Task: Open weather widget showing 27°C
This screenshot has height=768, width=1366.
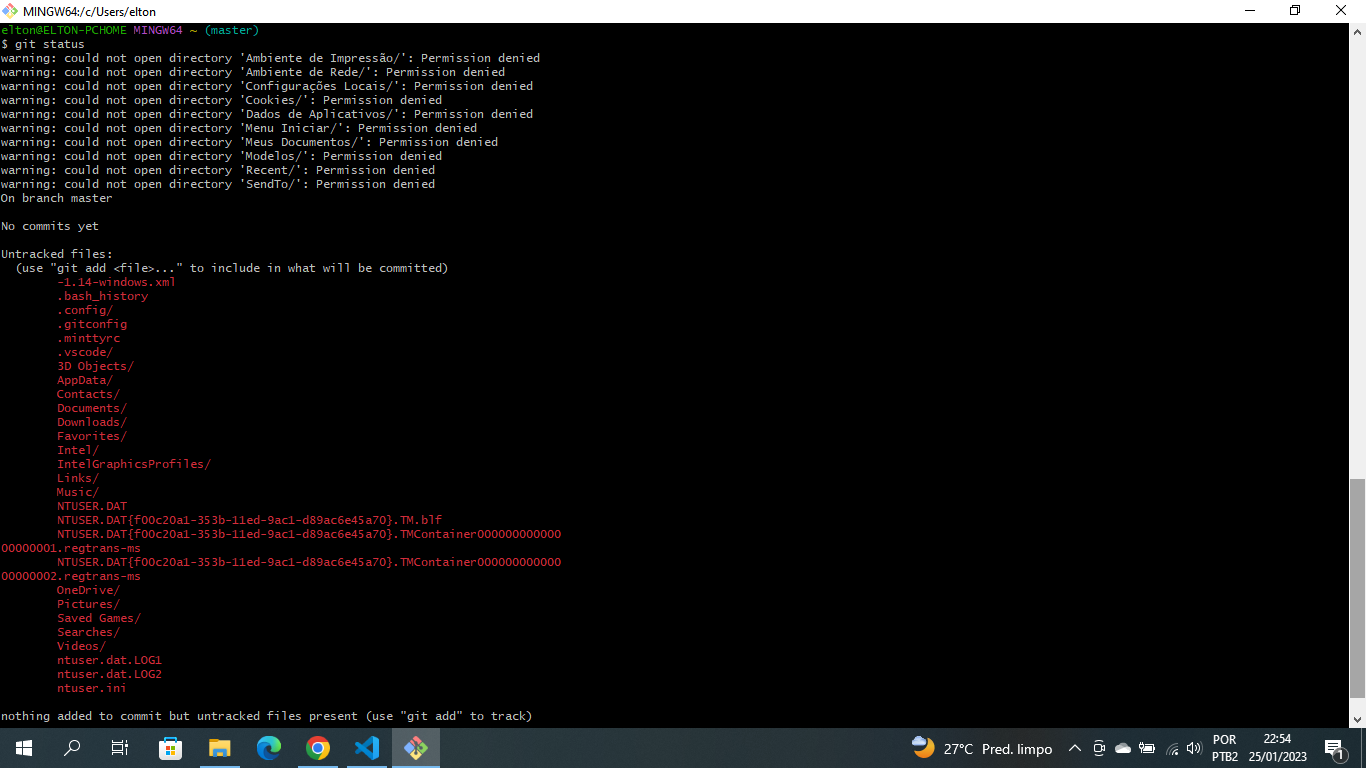Action: [x=981, y=748]
